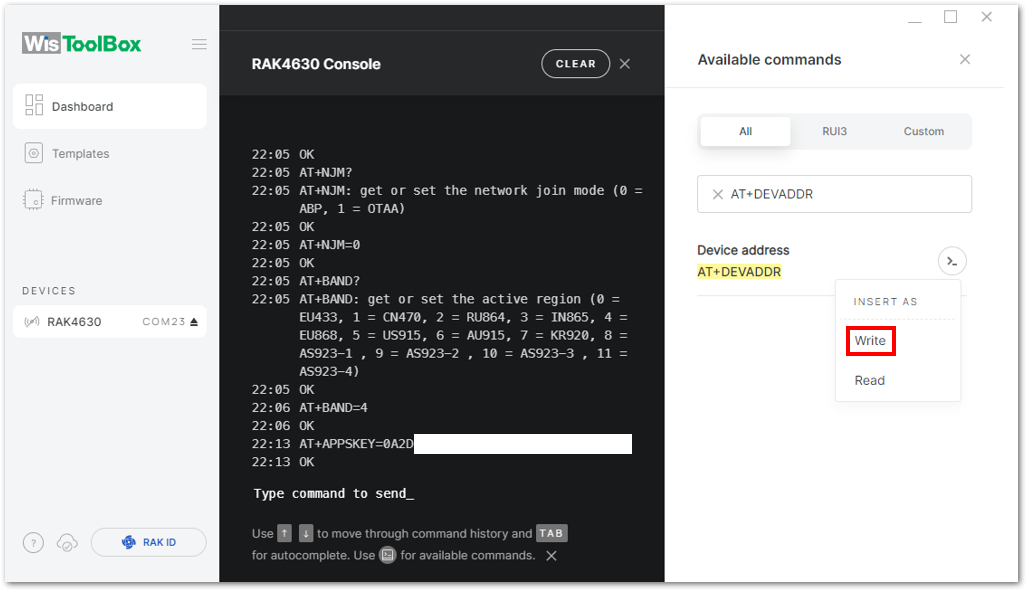The image size is (1027, 591).
Task: Clear the AT+DEVADDR search text
Action: (x=717, y=194)
